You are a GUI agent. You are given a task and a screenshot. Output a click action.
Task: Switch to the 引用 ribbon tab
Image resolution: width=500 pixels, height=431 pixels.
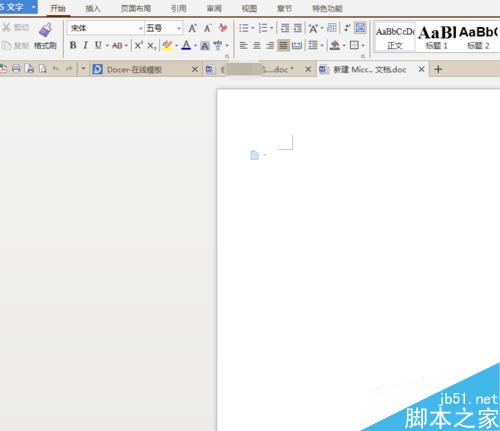click(x=178, y=8)
